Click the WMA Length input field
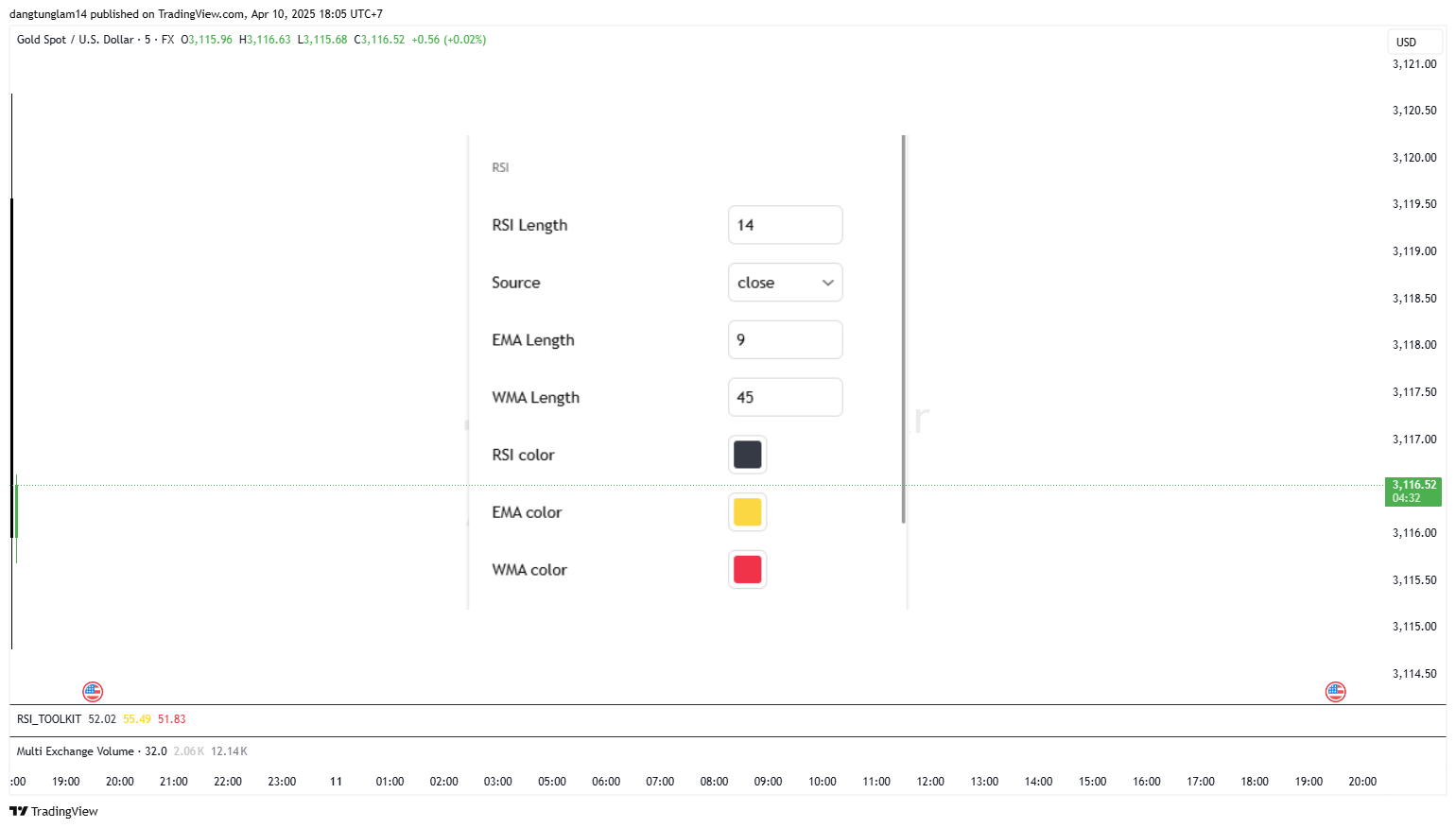The image size is (1456, 828). pos(785,397)
